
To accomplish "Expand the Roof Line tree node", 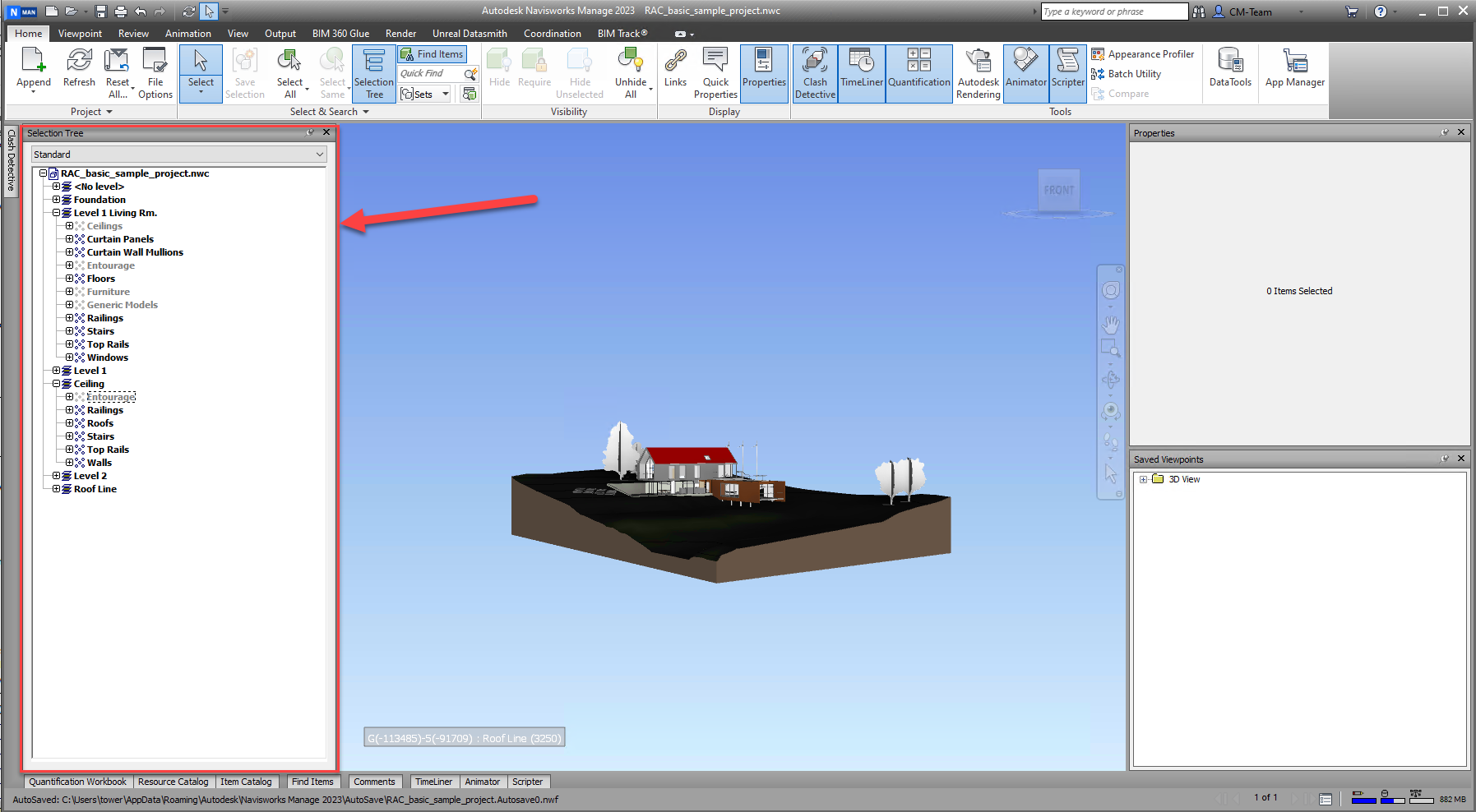I will [56, 489].
